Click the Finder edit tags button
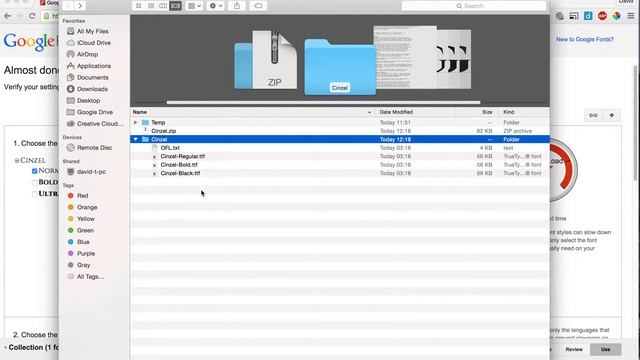 (x=258, y=6)
